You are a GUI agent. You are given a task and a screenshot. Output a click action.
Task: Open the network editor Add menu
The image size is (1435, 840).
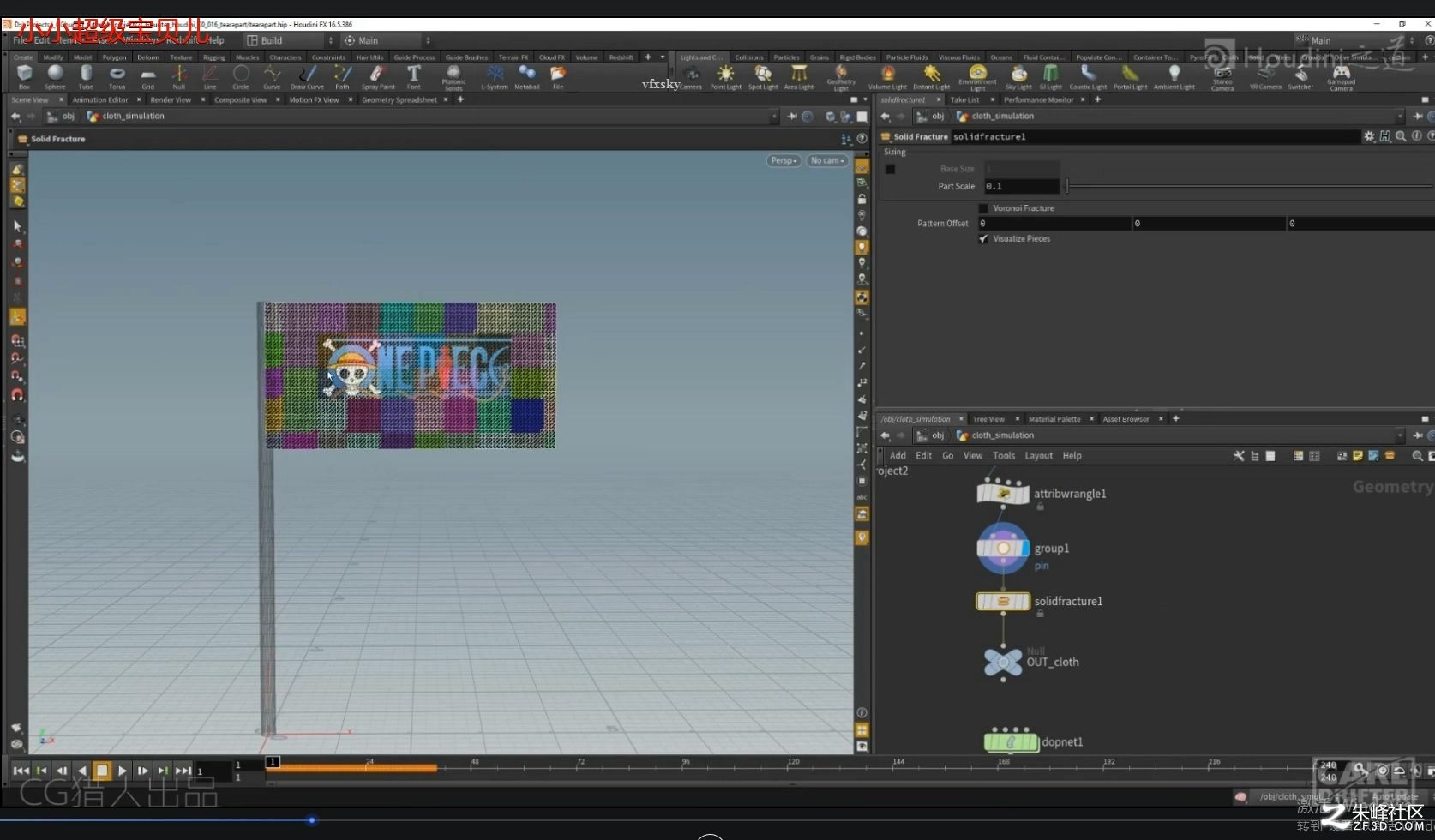[898, 456]
